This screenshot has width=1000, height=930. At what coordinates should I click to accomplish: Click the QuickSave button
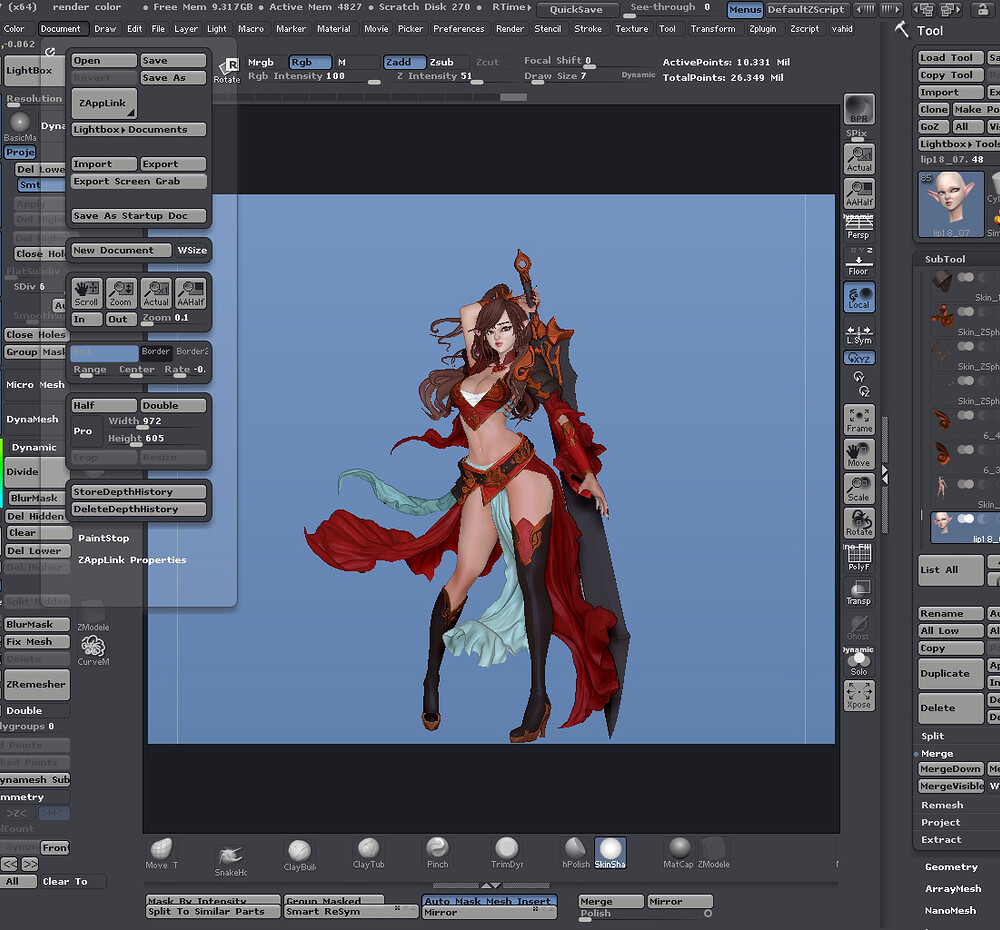pyautogui.click(x=577, y=10)
